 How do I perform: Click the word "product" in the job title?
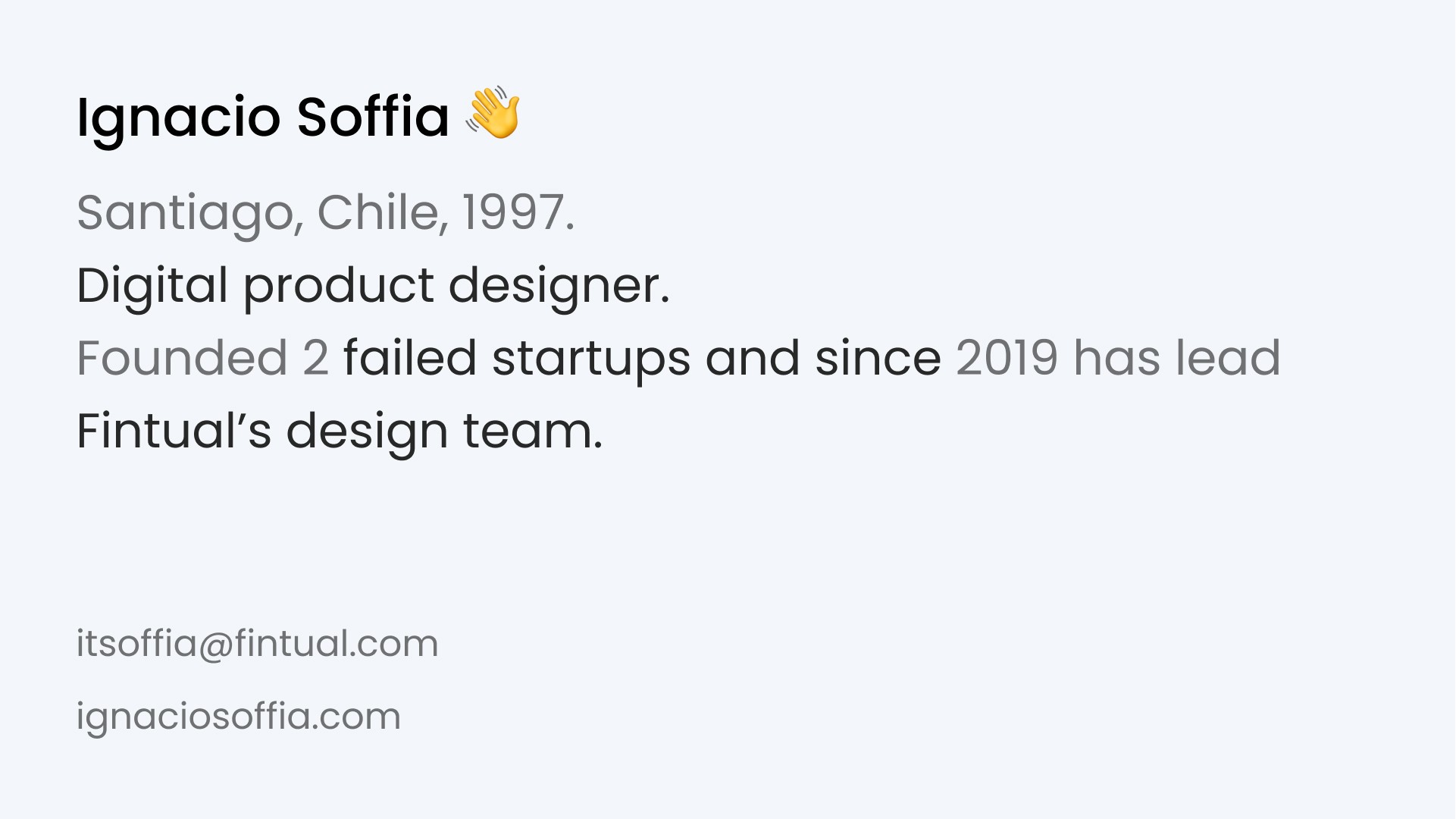(x=339, y=287)
